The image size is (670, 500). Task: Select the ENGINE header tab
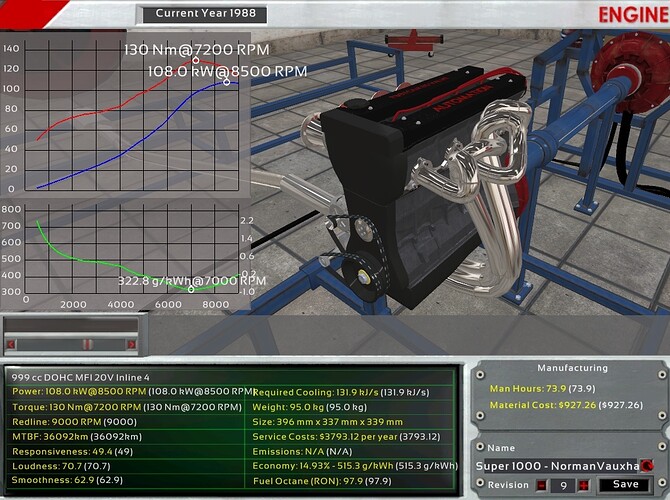[x=632, y=14]
